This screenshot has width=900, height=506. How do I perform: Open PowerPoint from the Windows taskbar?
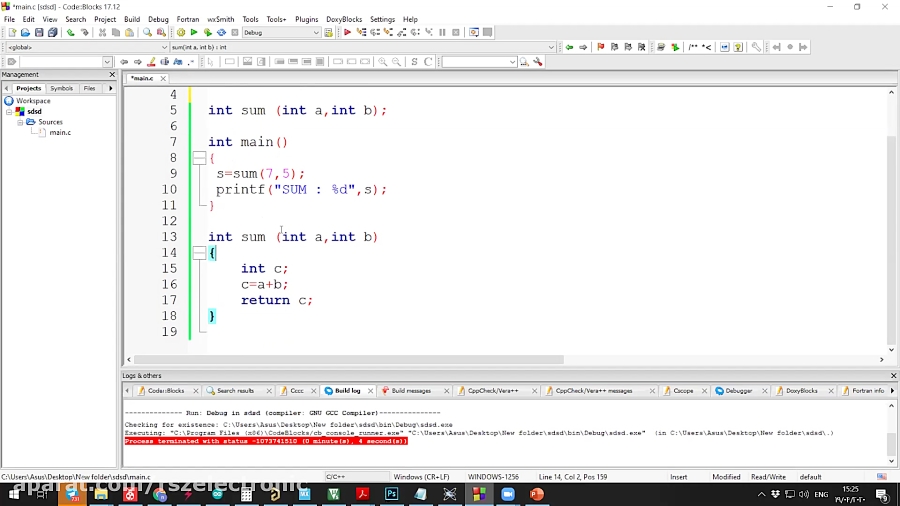(536, 494)
